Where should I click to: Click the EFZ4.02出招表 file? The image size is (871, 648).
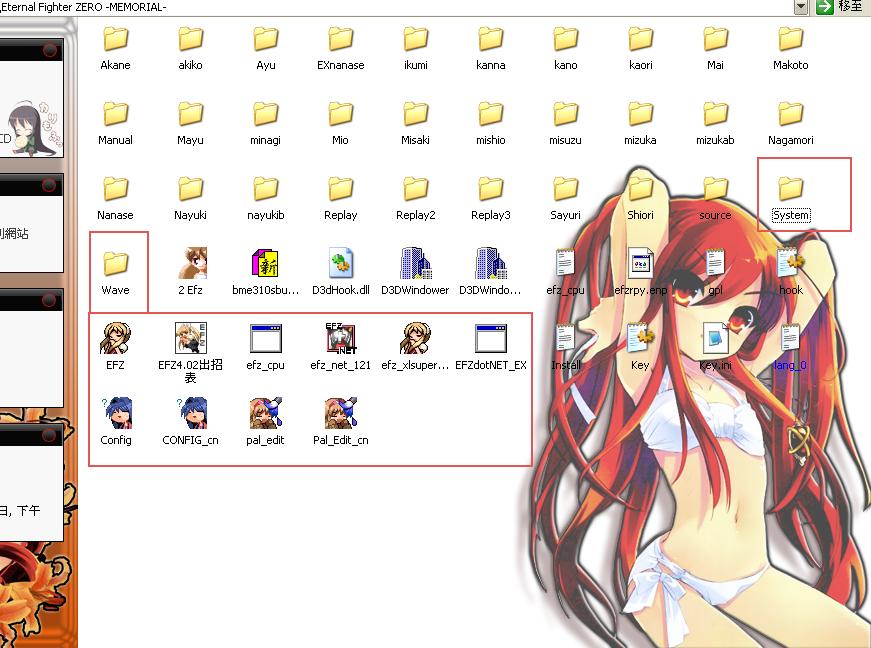(x=191, y=338)
